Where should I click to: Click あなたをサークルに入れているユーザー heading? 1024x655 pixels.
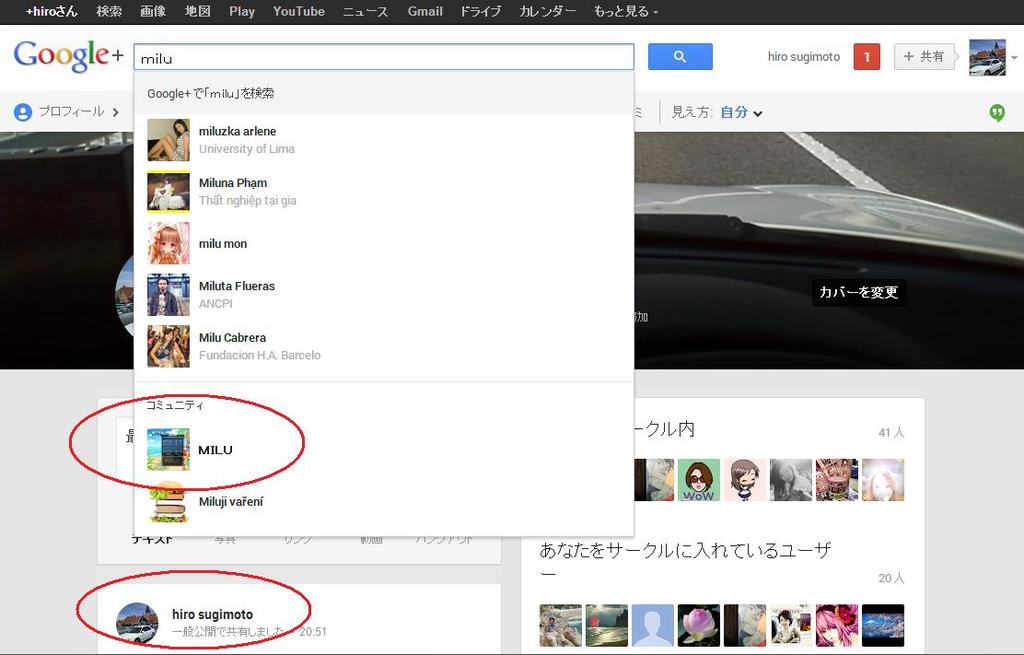click(x=685, y=561)
